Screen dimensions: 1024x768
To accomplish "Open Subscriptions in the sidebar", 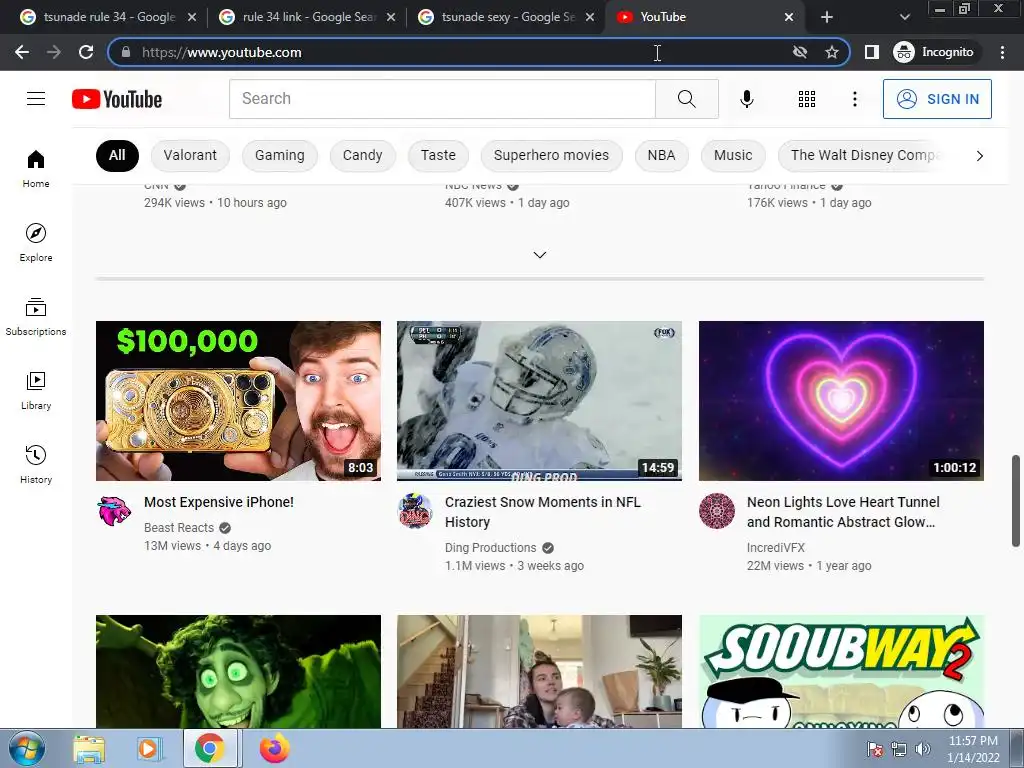I will pos(36,317).
